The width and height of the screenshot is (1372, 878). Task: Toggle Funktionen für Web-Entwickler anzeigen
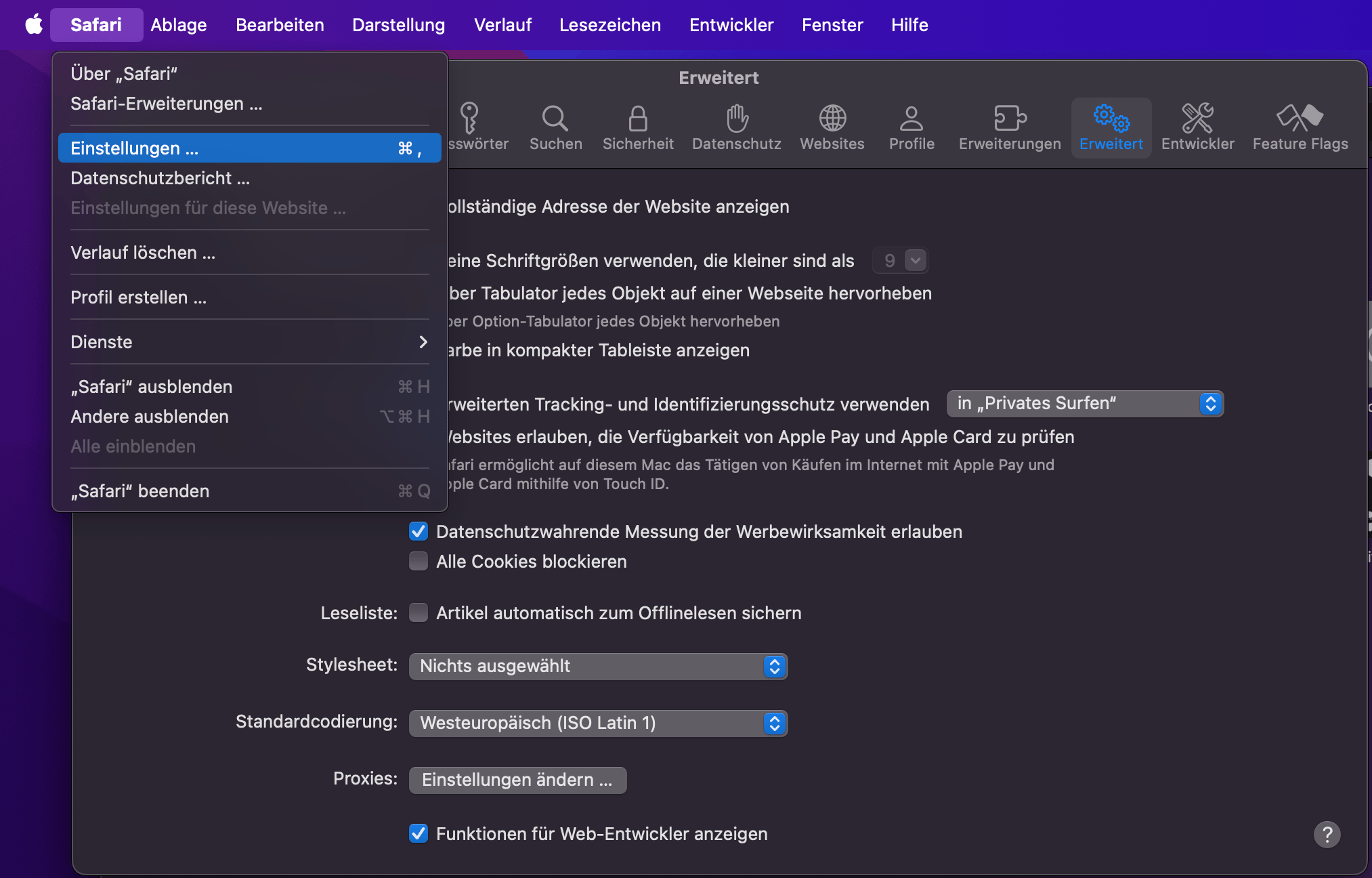pos(419,834)
